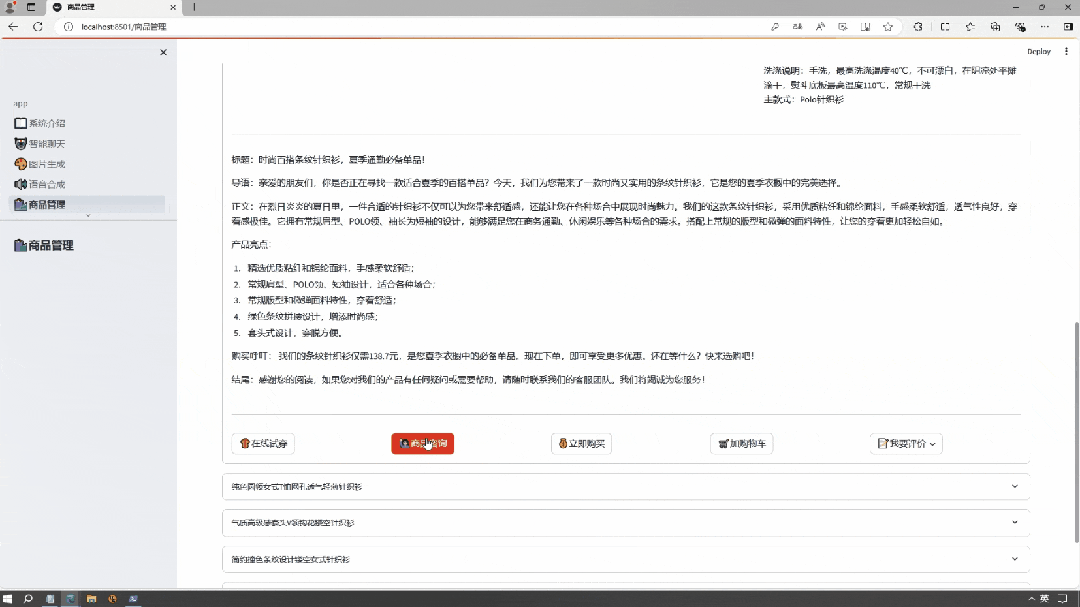Viewport: 1080px width, 607px height.
Task: Expand the third collapsed product row
Action: click(625, 559)
